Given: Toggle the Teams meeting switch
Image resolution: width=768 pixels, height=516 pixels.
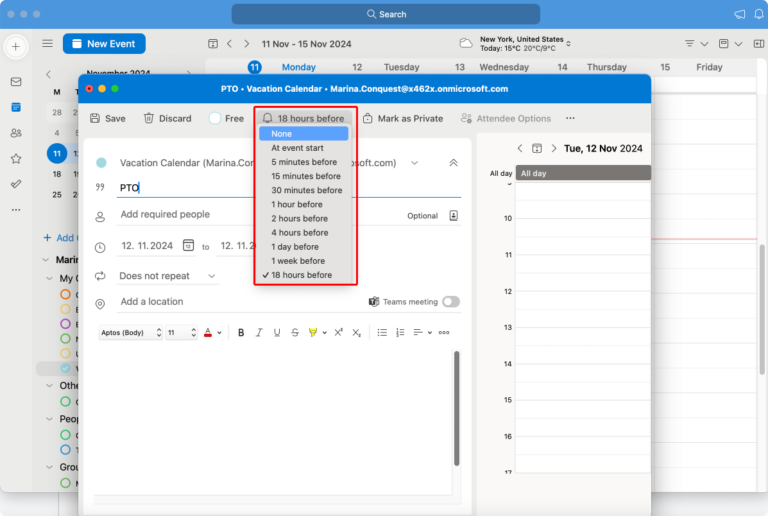Looking at the screenshot, I should click(x=450, y=302).
